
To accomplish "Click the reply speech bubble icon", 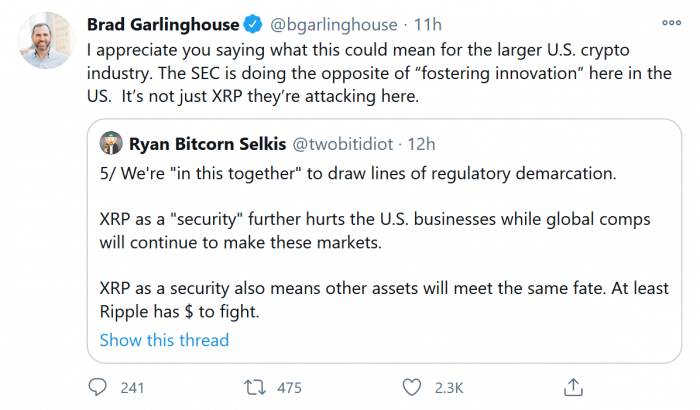I will tap(98, 385).
